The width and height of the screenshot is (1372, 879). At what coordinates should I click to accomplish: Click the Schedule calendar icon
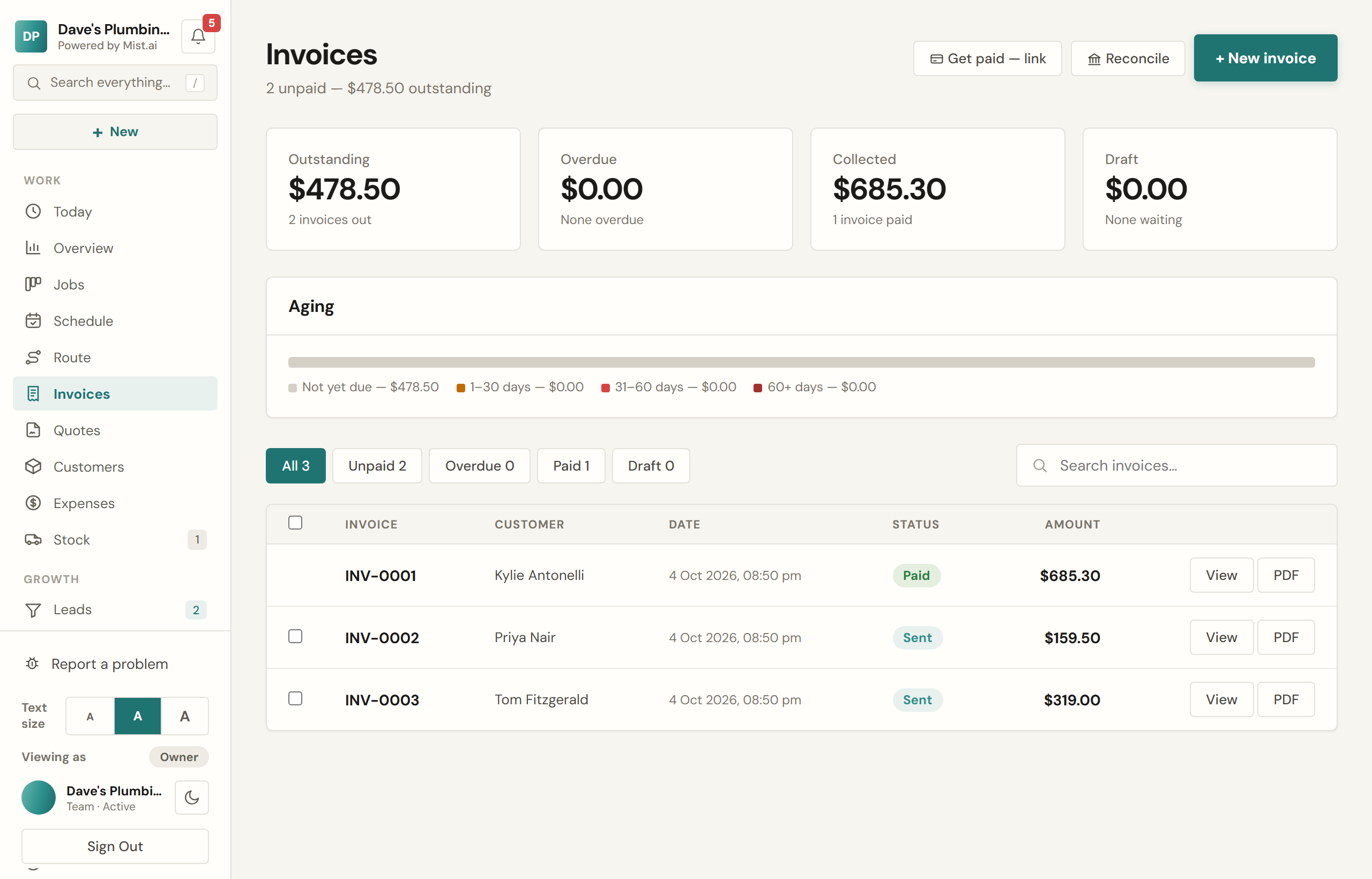(33, 321)
